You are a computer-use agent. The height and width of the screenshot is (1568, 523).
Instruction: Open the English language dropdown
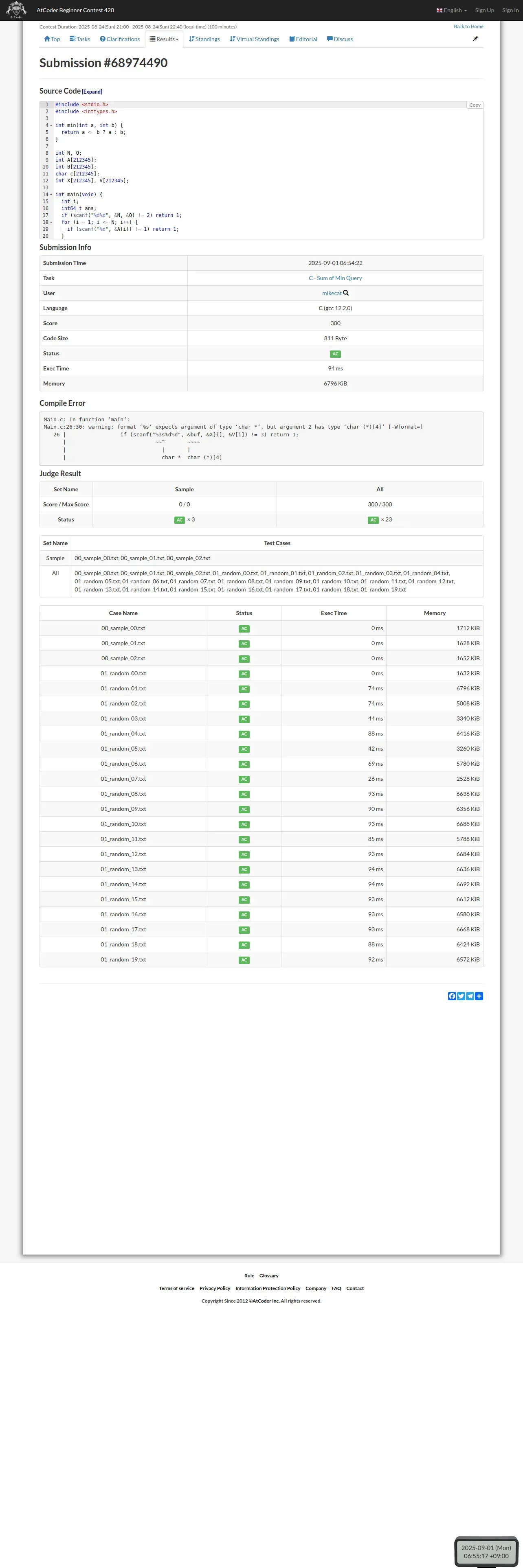point(452,10)
